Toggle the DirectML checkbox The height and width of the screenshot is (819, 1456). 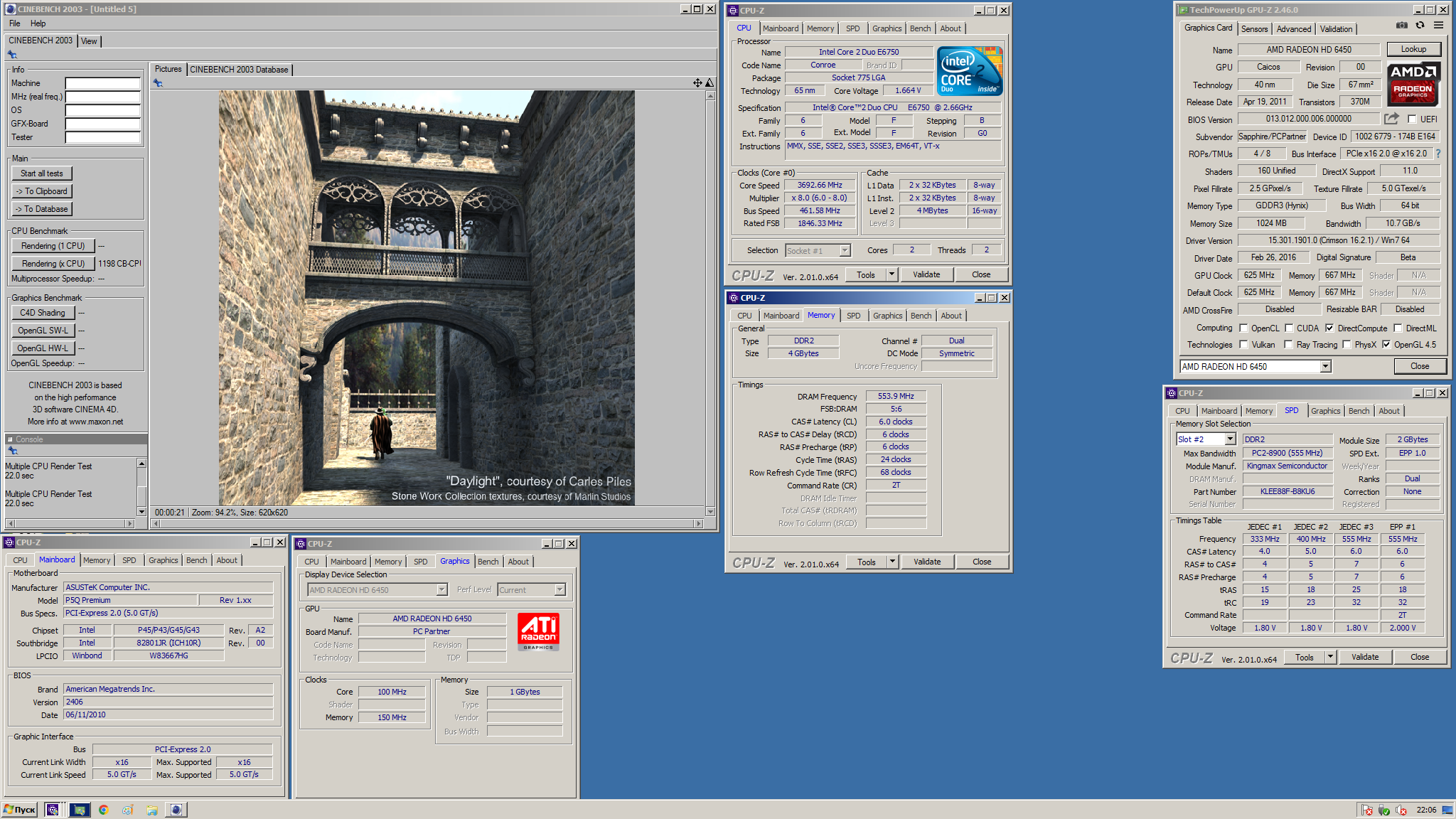[1398, 328]
